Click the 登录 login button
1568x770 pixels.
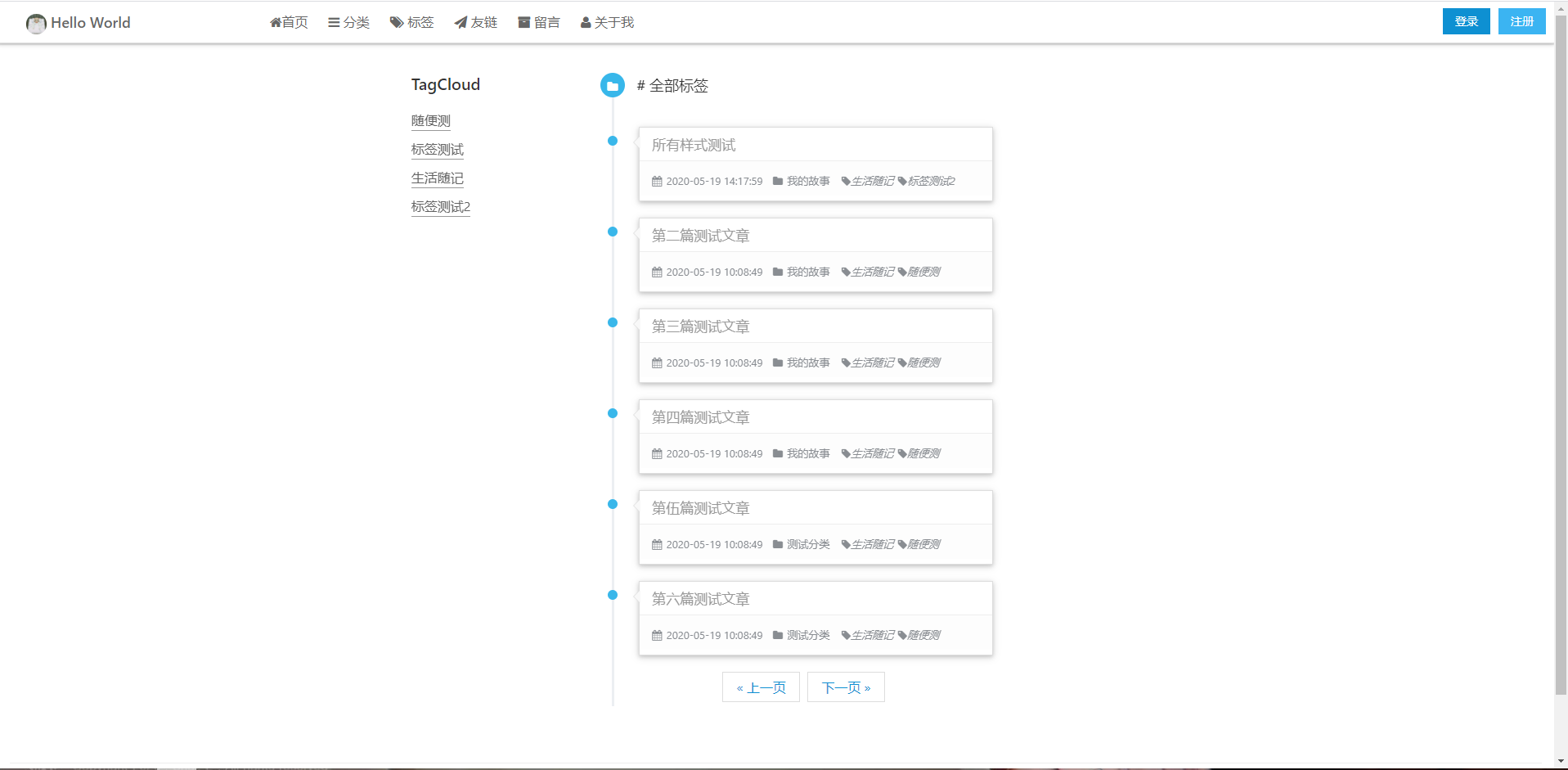[1466, 21]
